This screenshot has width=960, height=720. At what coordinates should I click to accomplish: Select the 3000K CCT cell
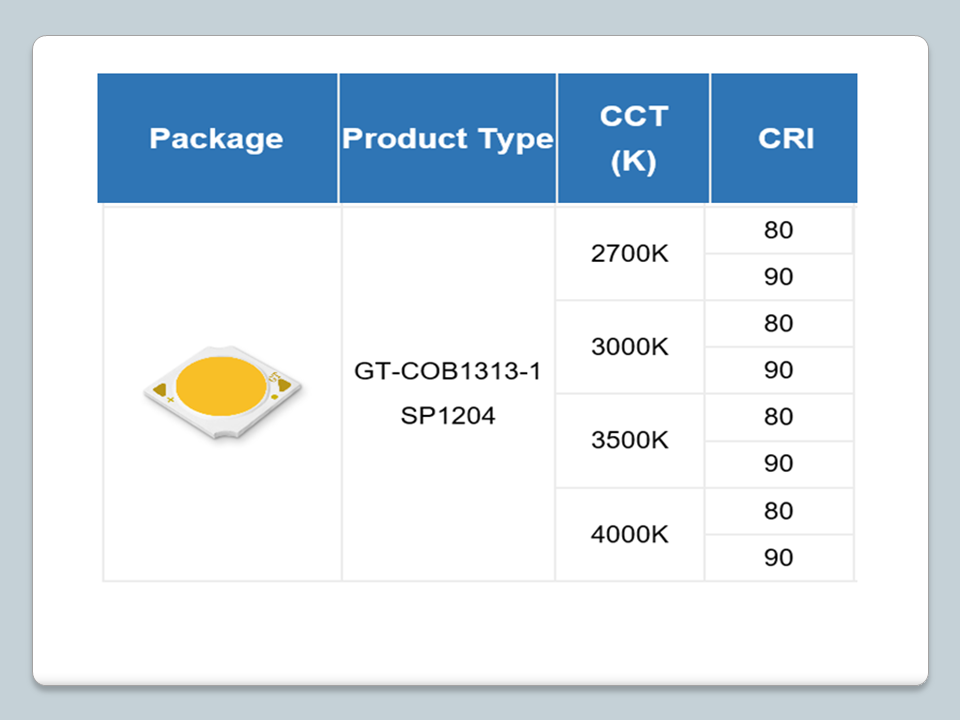click(630, 348)
